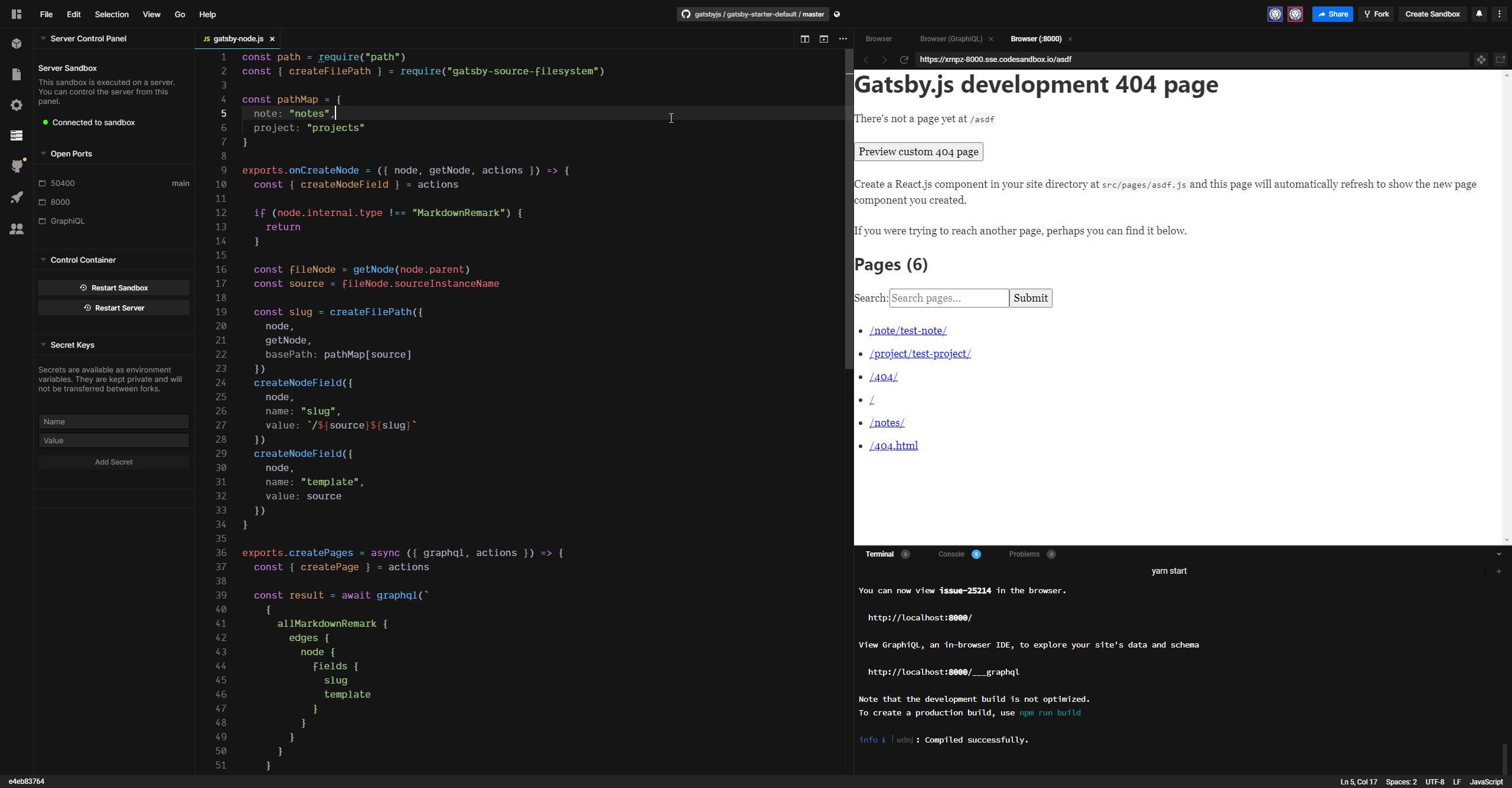Open the sandbox configuration gear icon
Screen dimensions: 1512x788
click(16, 104)
